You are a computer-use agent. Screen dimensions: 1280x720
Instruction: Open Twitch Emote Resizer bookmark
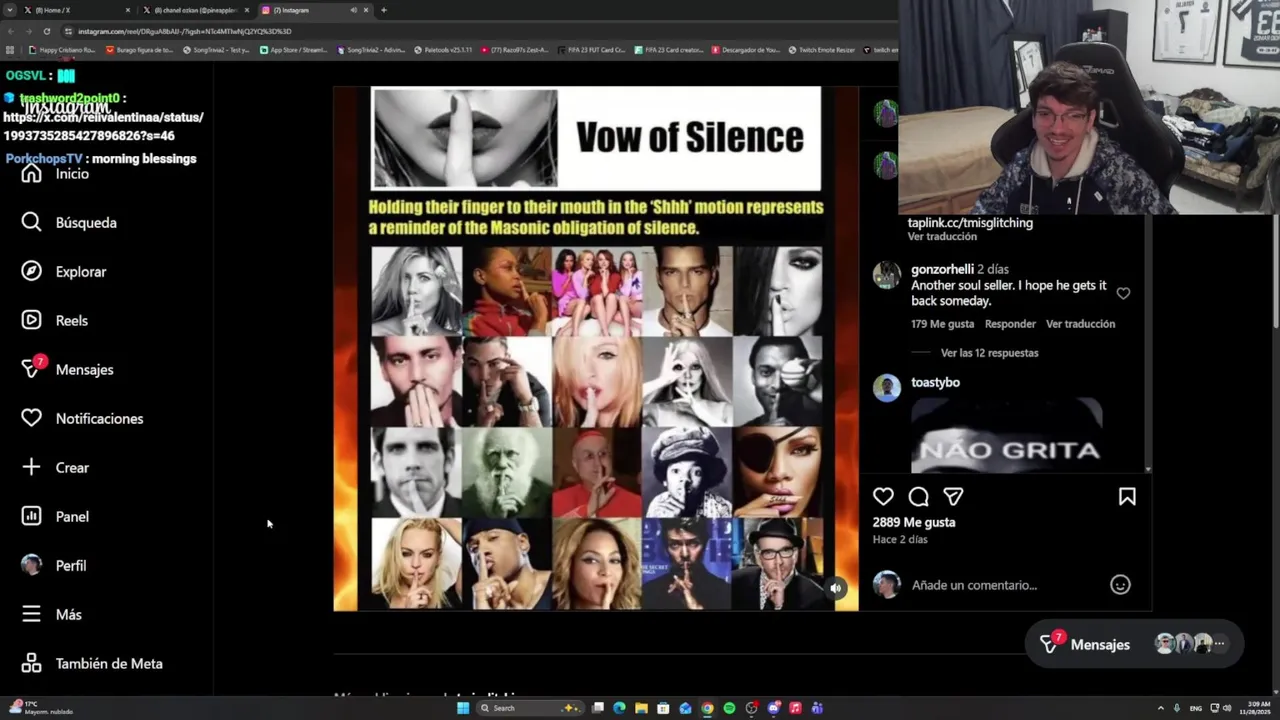tap(821, 50)
